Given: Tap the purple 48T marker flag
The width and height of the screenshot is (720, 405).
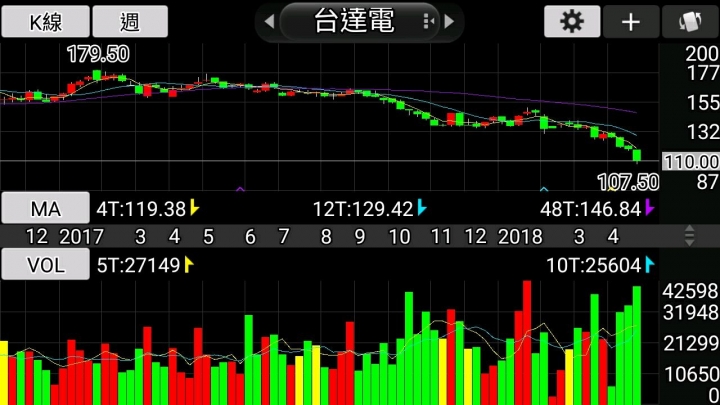Looking at the screenshot, I should click(x=649, y=208).
